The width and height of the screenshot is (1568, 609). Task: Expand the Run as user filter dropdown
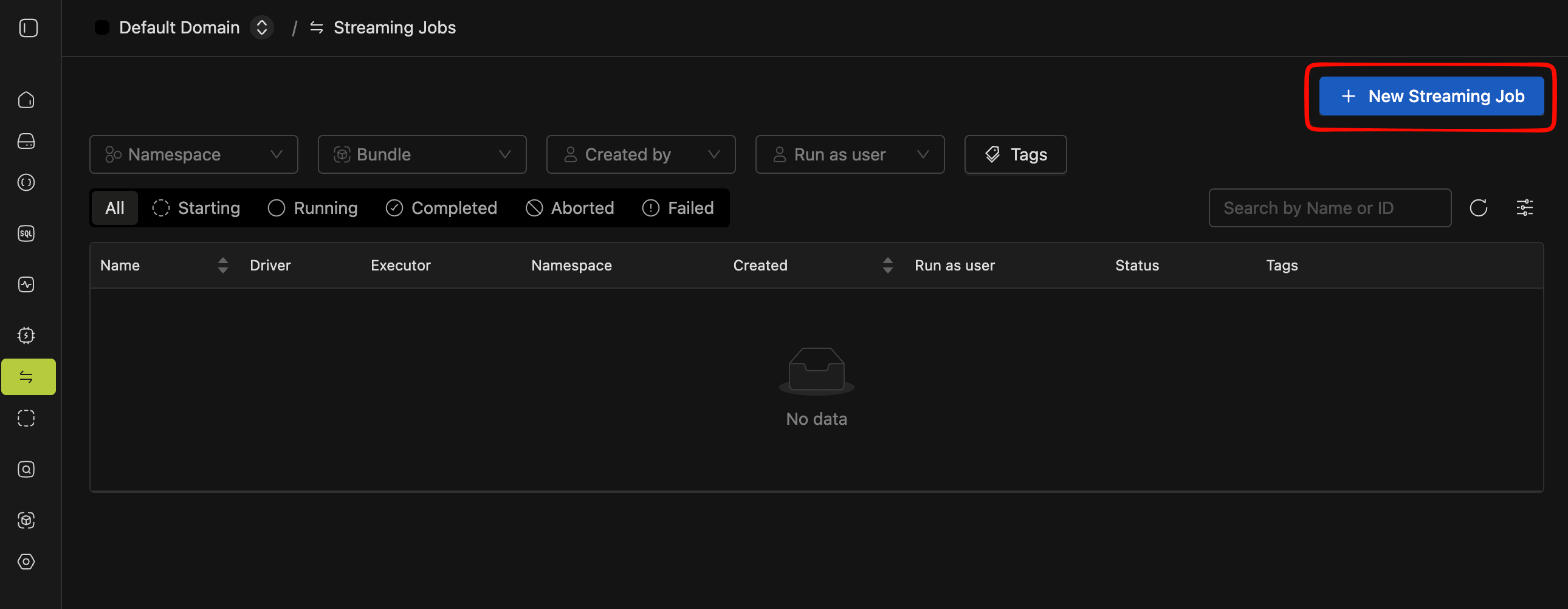850,155
